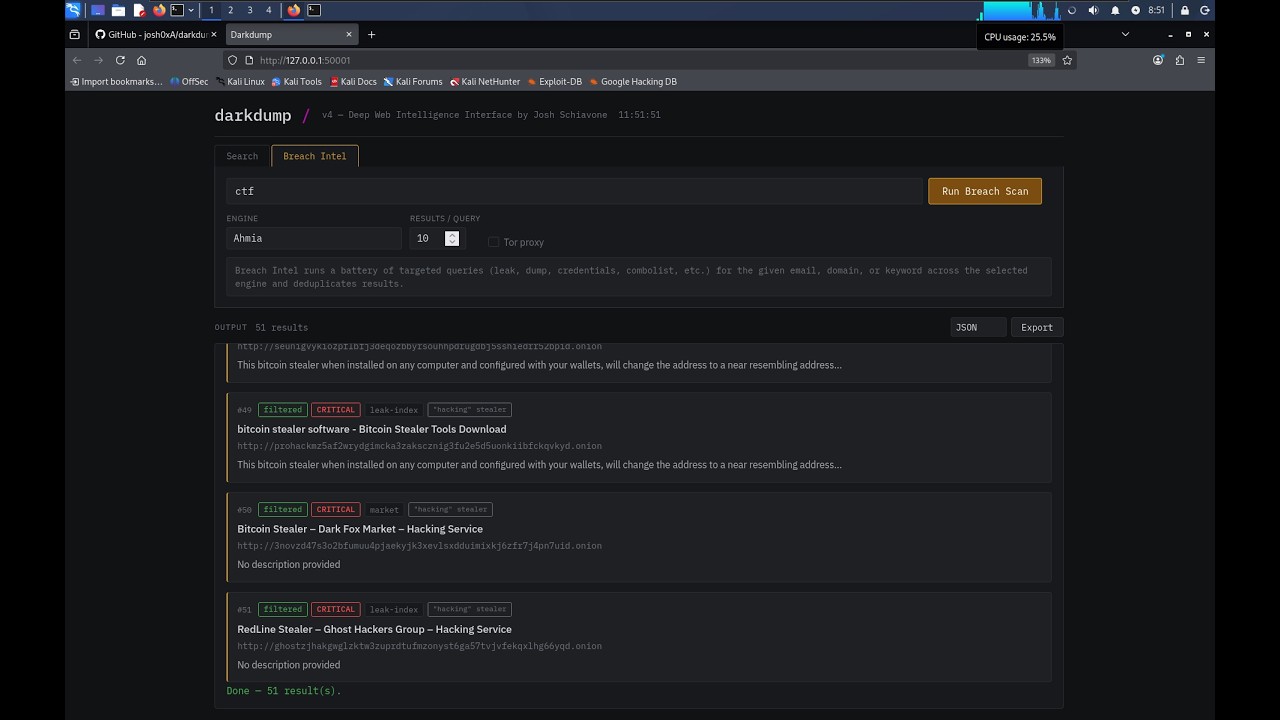Launch the file manager from the panel

(x=118, y=10)
